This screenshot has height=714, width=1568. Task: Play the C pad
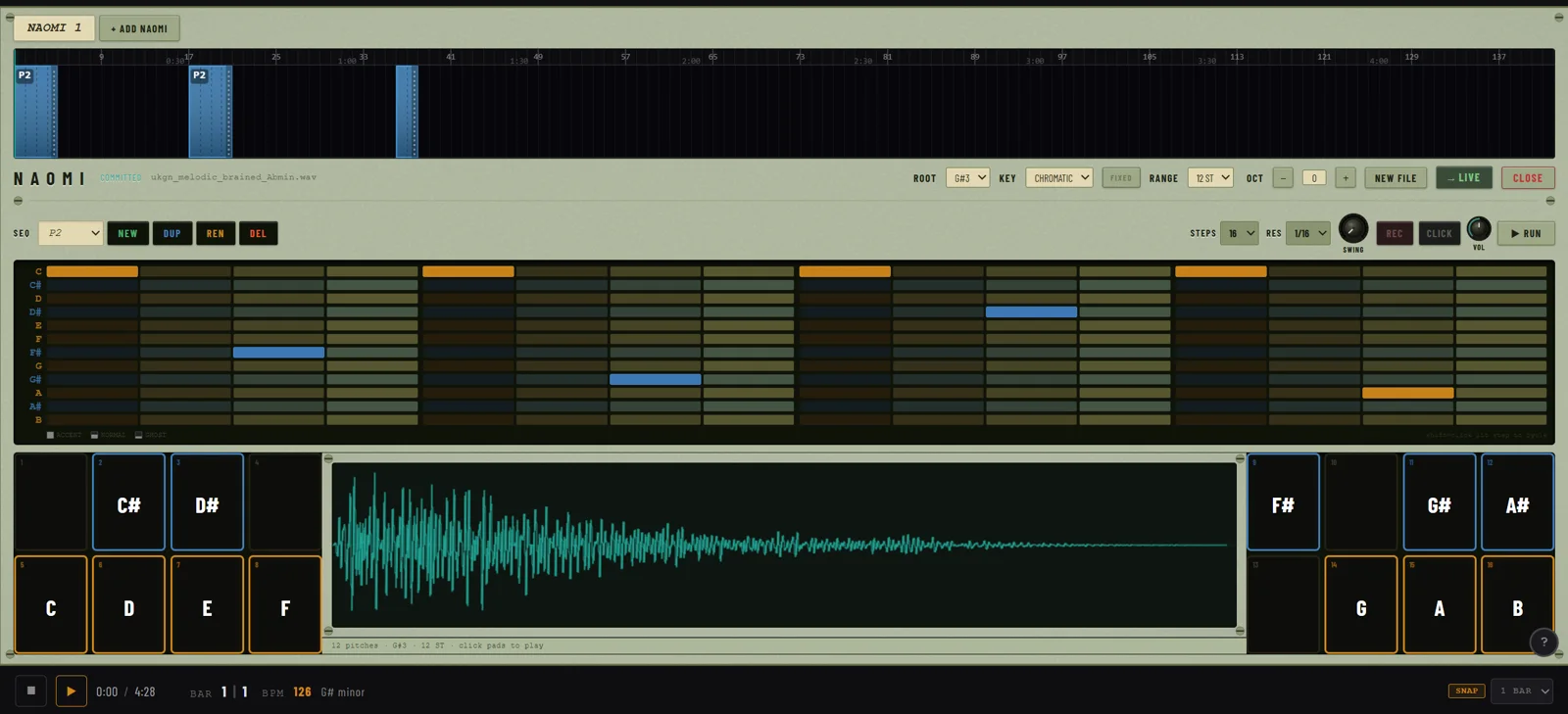51,604
